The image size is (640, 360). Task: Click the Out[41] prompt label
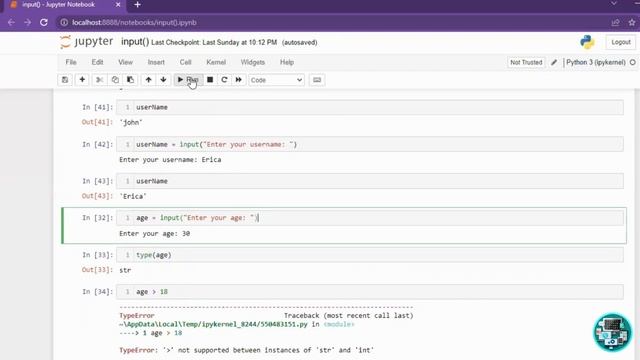click(97, 122)
